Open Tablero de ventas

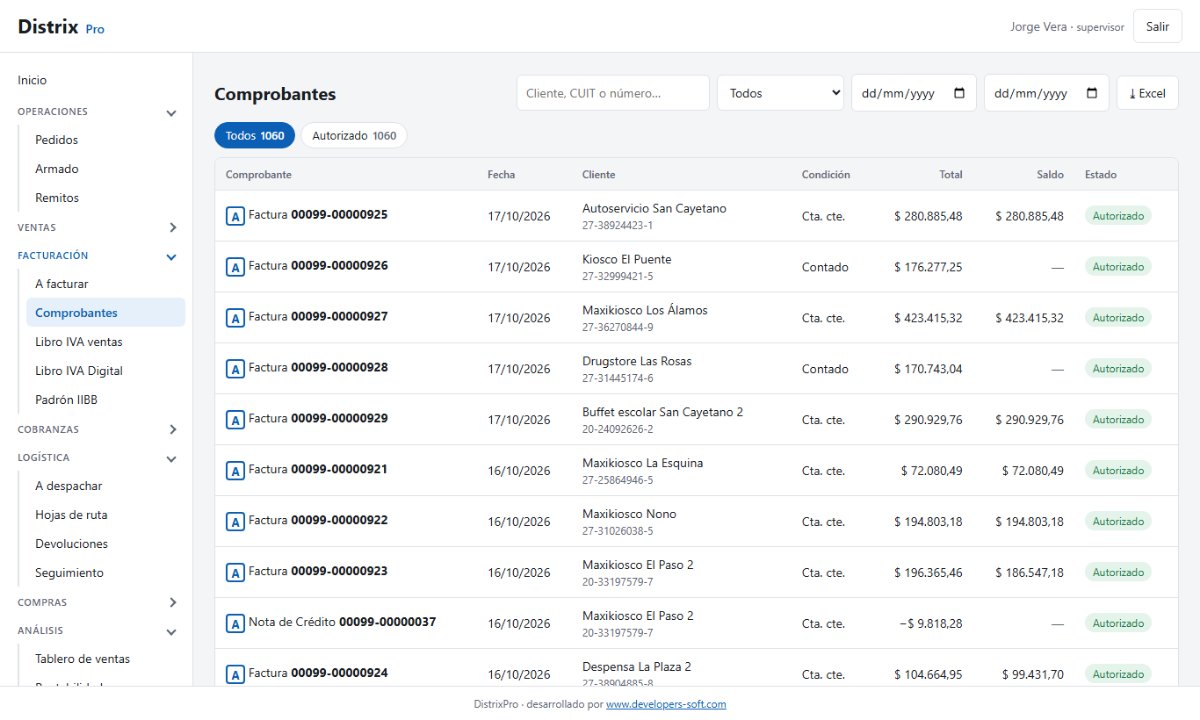tap(106, 659)
